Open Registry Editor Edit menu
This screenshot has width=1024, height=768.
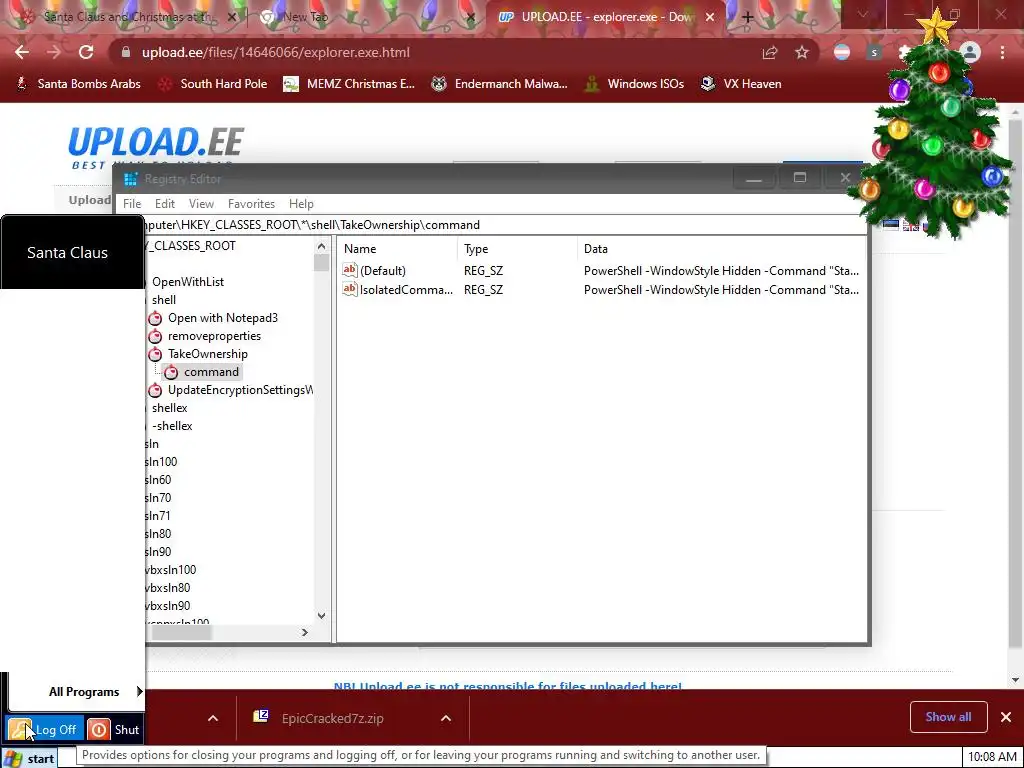click(165, 204)
